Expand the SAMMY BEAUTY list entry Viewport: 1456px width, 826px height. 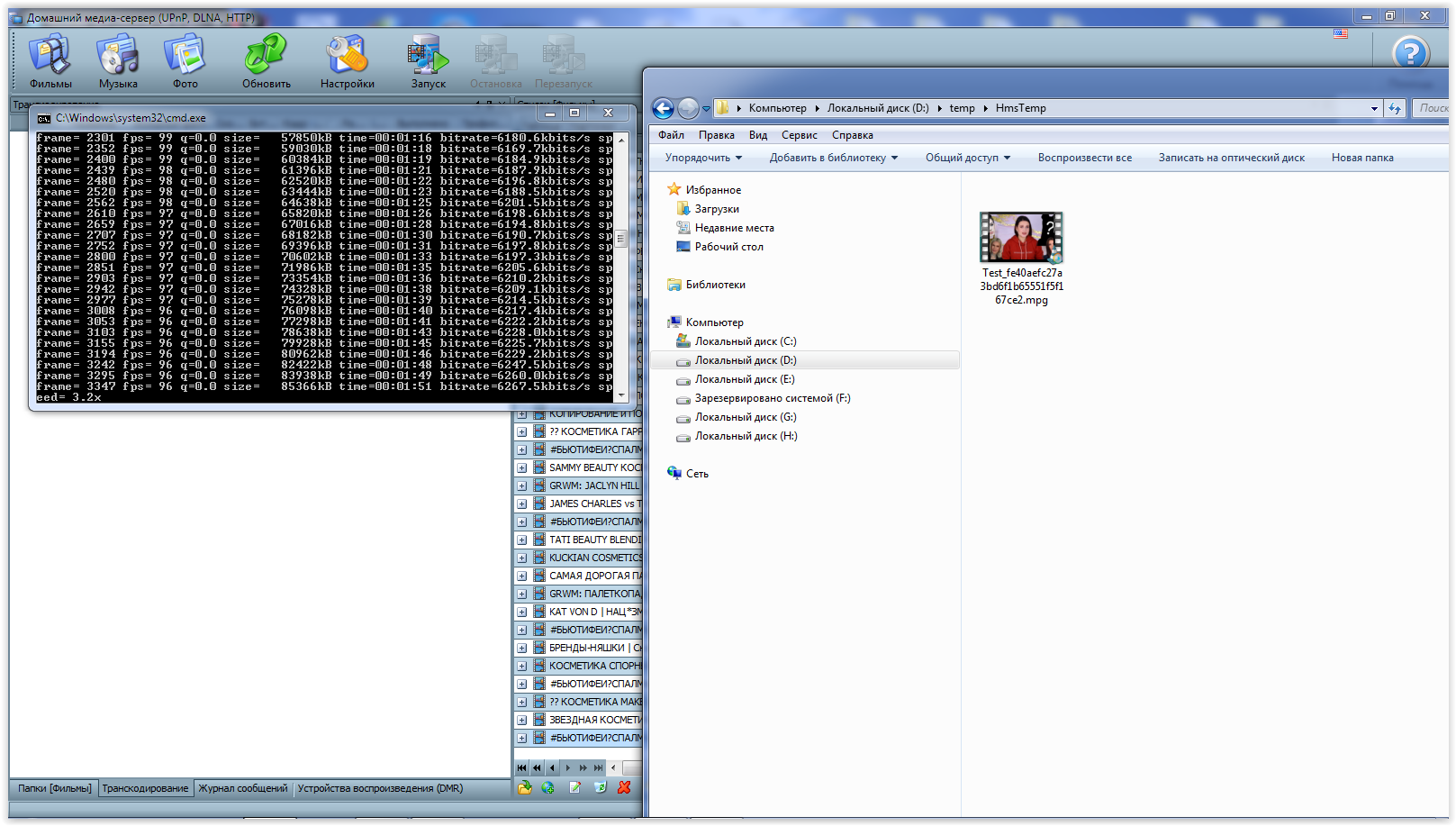[521, 467]
